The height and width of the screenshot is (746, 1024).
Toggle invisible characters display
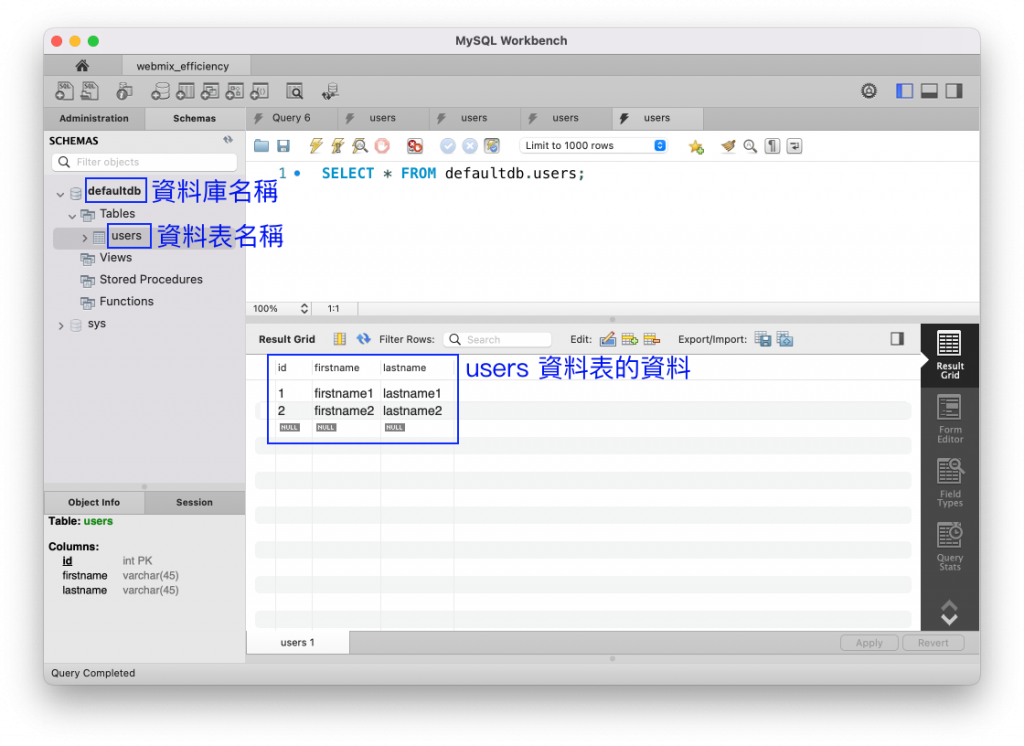[x=773, y=146]
